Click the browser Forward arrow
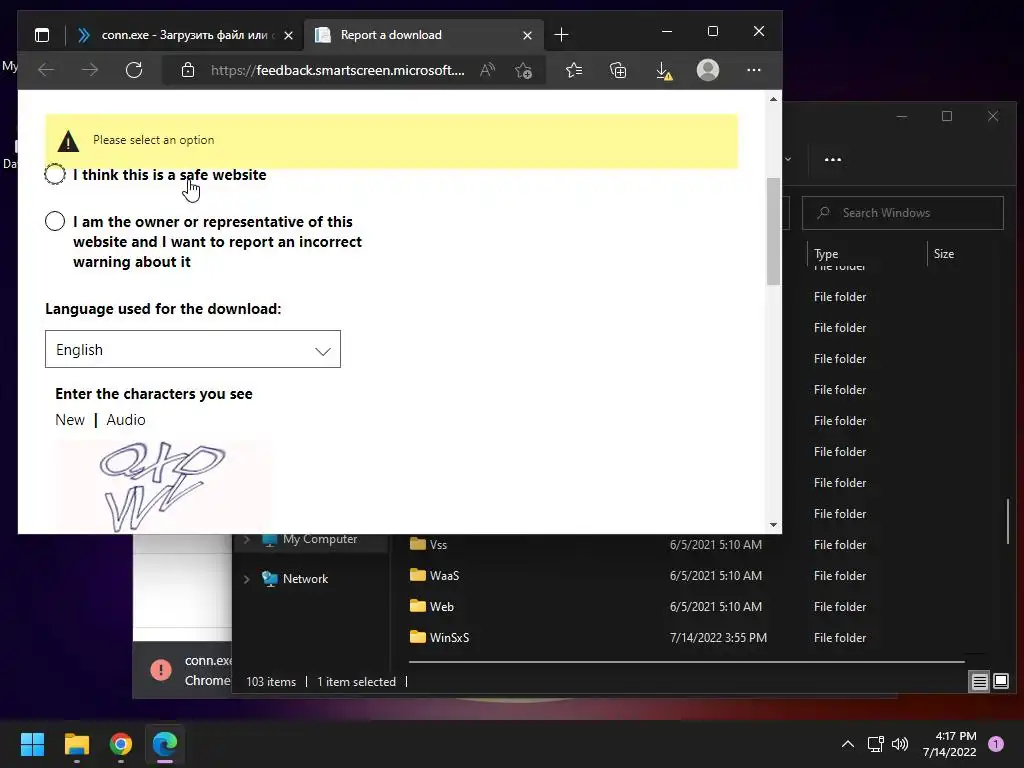 click(90, 70)
